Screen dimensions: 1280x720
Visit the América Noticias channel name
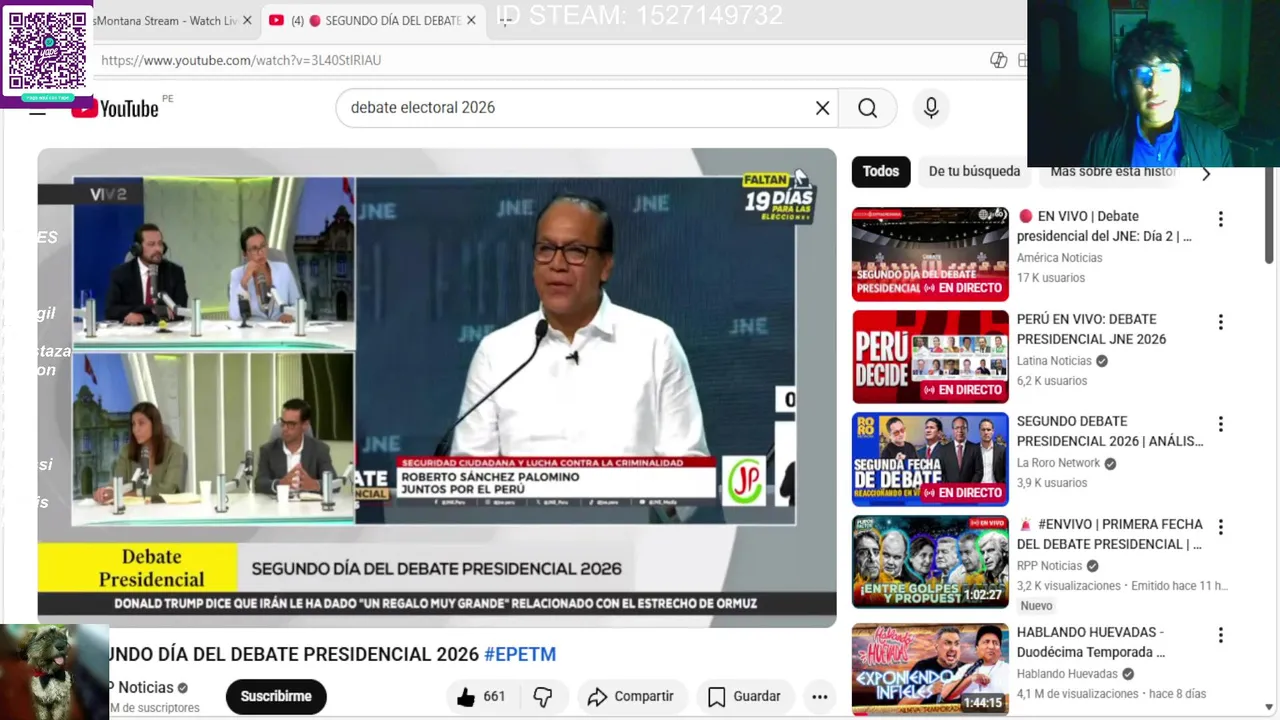[x=1059, y=258]
